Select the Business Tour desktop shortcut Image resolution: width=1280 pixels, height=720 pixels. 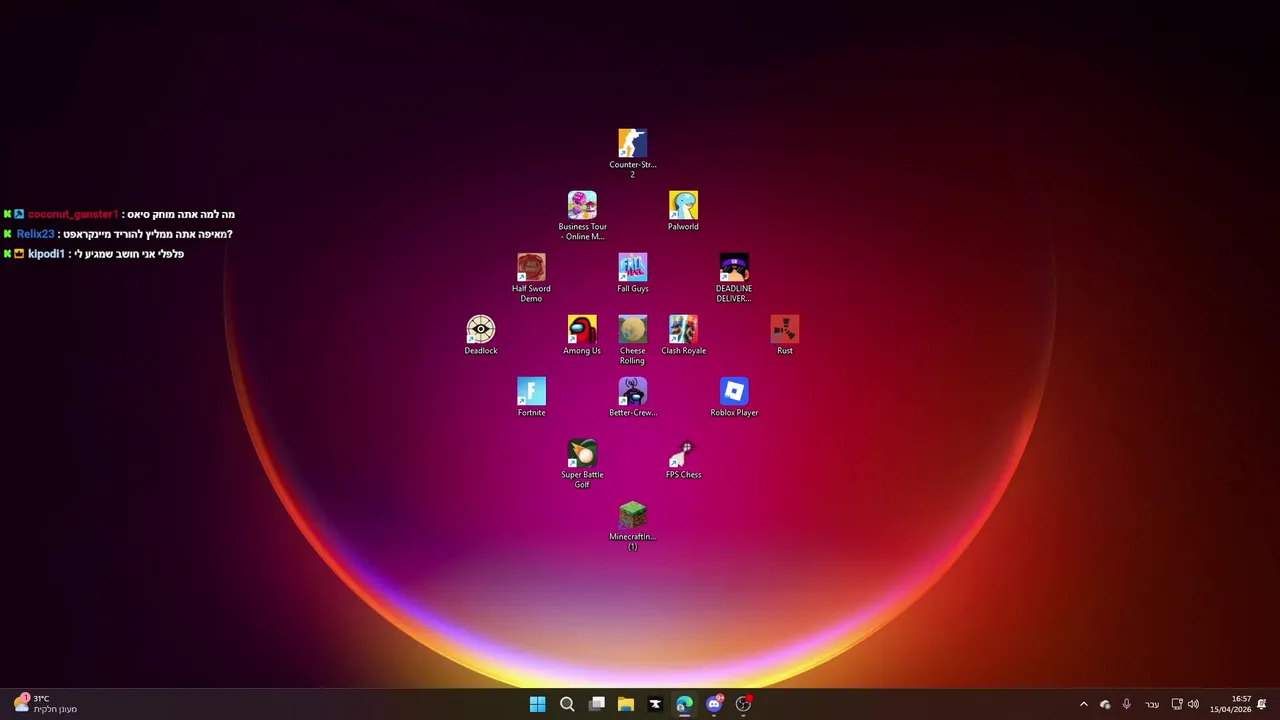pos(582,215)
